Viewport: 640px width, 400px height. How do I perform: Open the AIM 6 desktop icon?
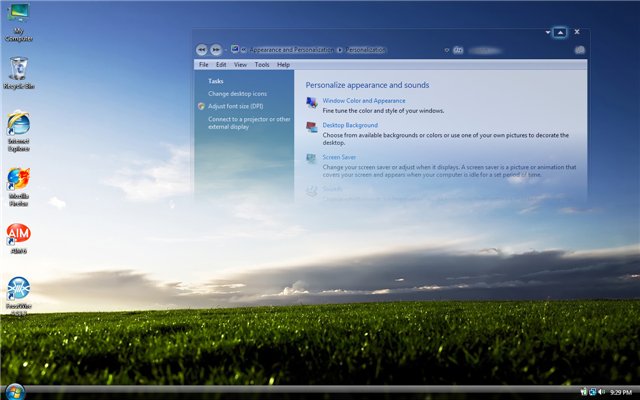pyautogui.click(x=18, y=235)
